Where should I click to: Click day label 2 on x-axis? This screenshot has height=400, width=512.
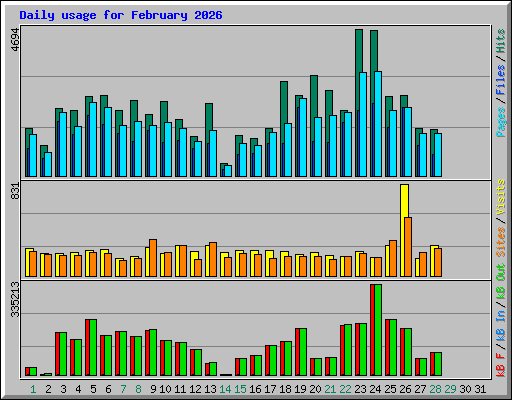point(48,389)
